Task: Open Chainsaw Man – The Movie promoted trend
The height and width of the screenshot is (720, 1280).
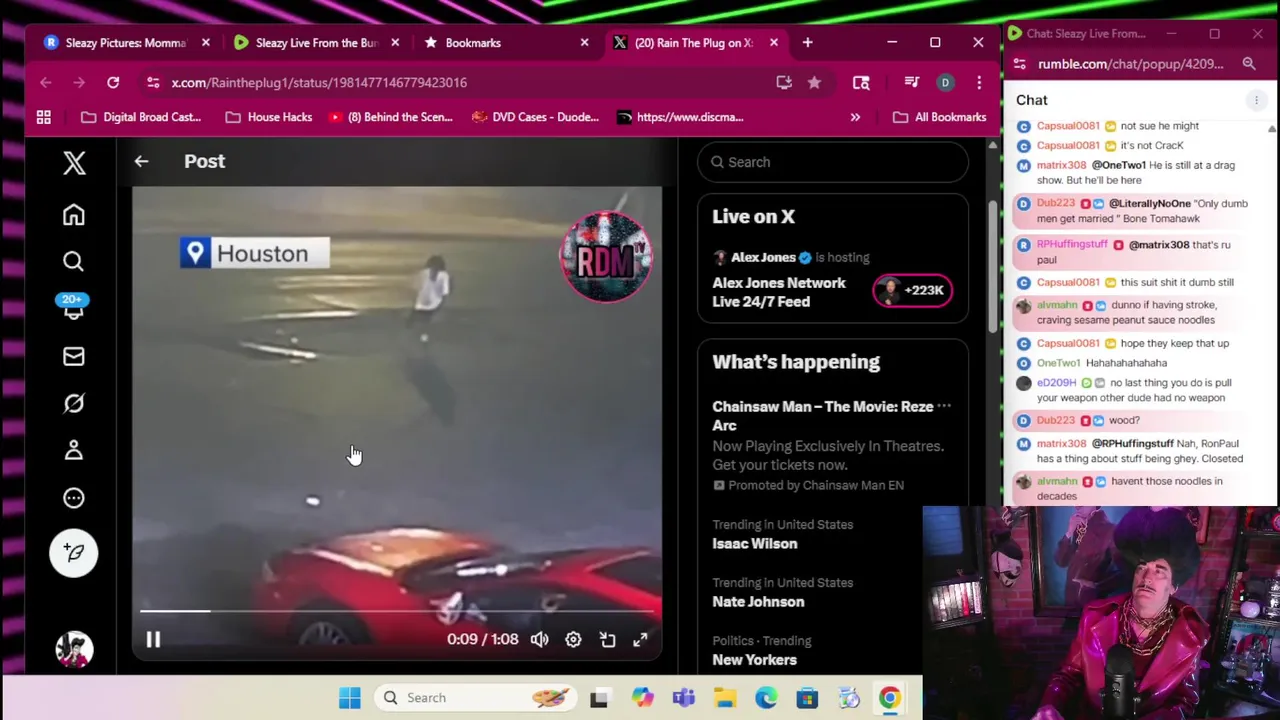Action: tap(823, 416)
